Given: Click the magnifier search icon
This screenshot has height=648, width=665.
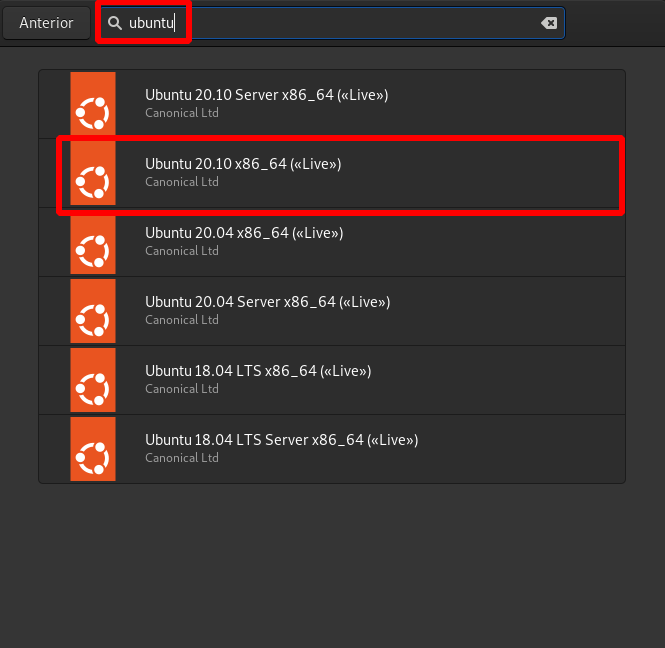Looking at the screenshot, I should [115, 23].
